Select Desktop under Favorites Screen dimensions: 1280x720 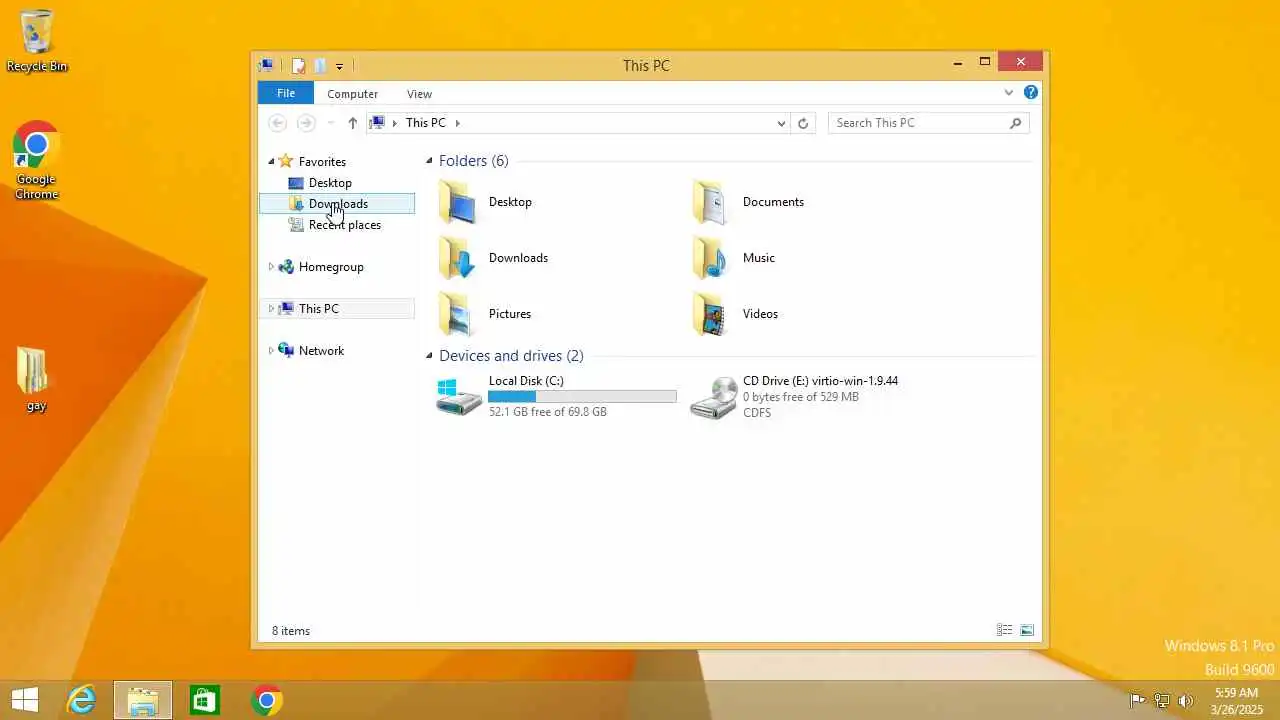point(330,183)
